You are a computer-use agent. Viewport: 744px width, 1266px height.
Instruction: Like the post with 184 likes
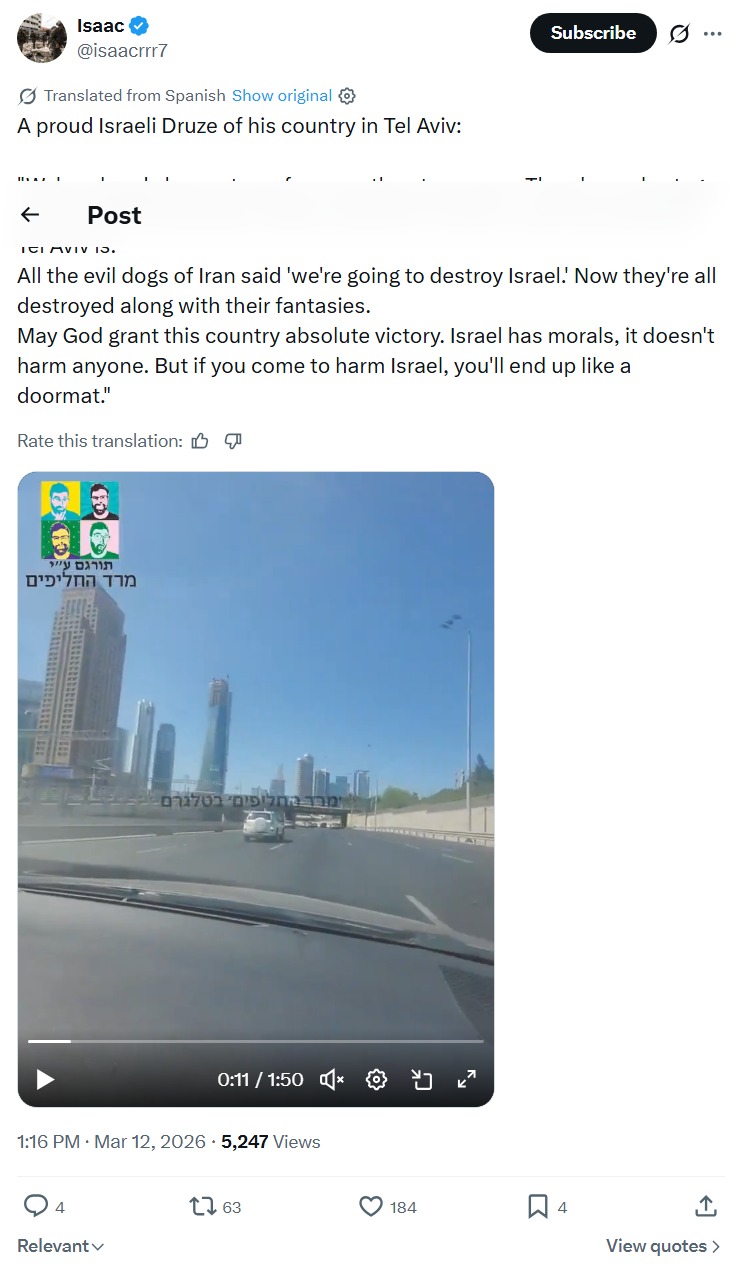[x=371, y=1207]
